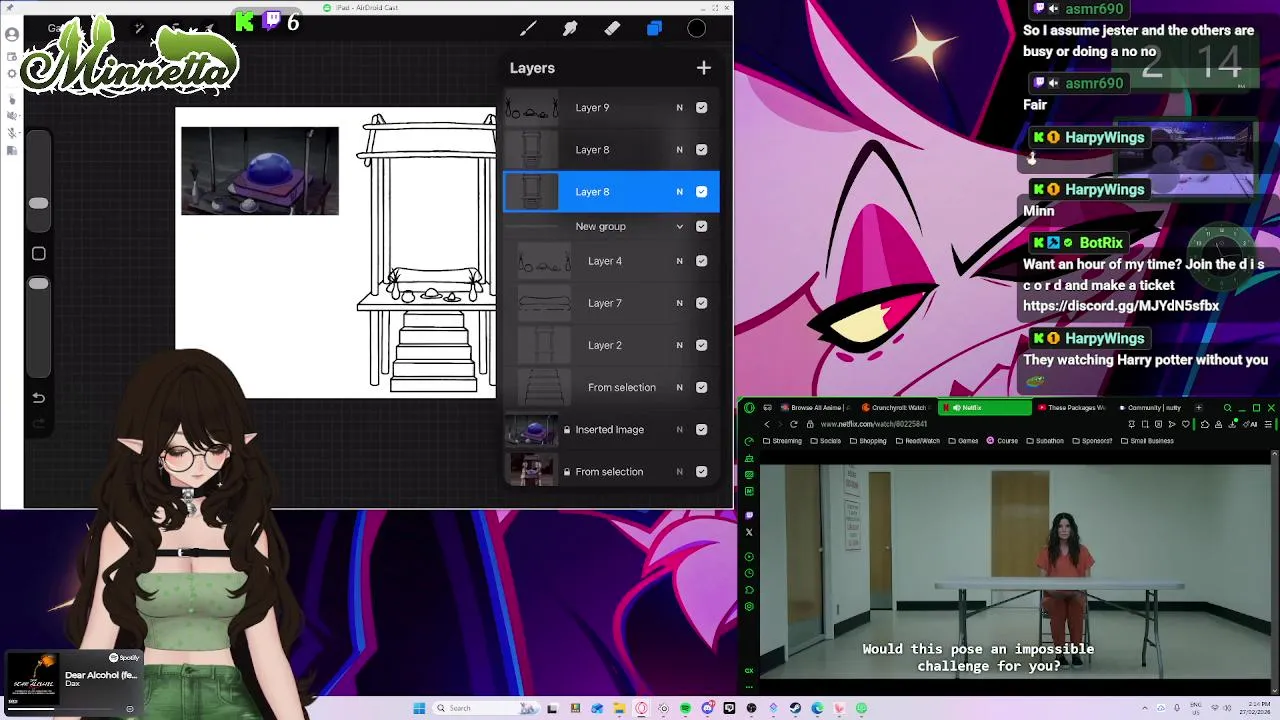Open the black color picker circle

[x=697, y=29]
